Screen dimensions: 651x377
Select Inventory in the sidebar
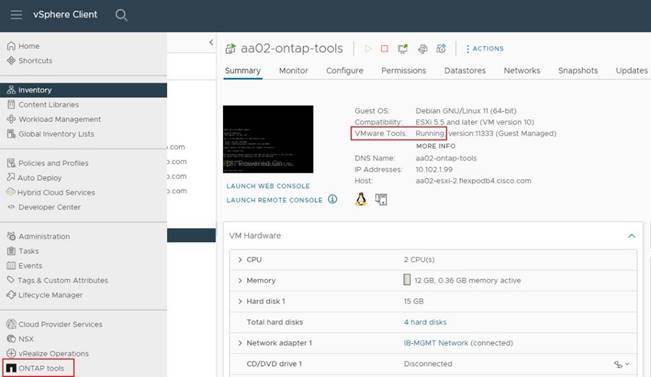83,90
